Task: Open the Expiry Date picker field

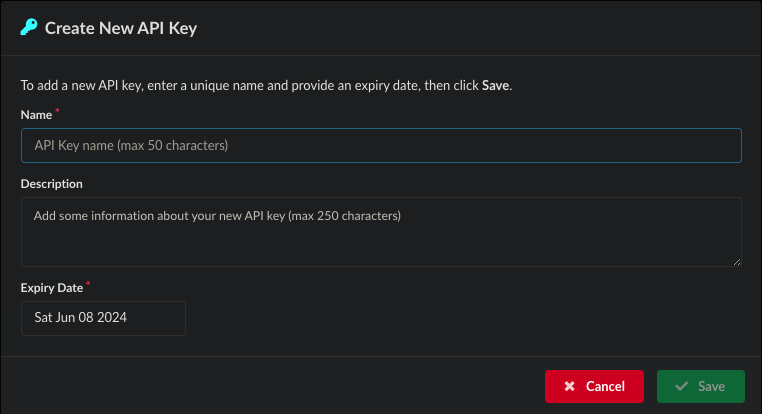Action: point(103,318)
